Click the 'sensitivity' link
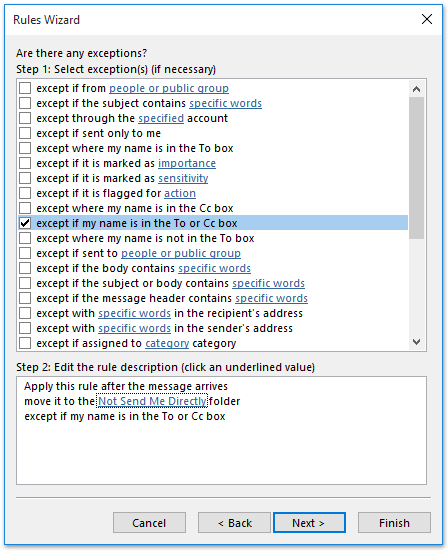This screenshot has width=448, height=551. point(183,178)
